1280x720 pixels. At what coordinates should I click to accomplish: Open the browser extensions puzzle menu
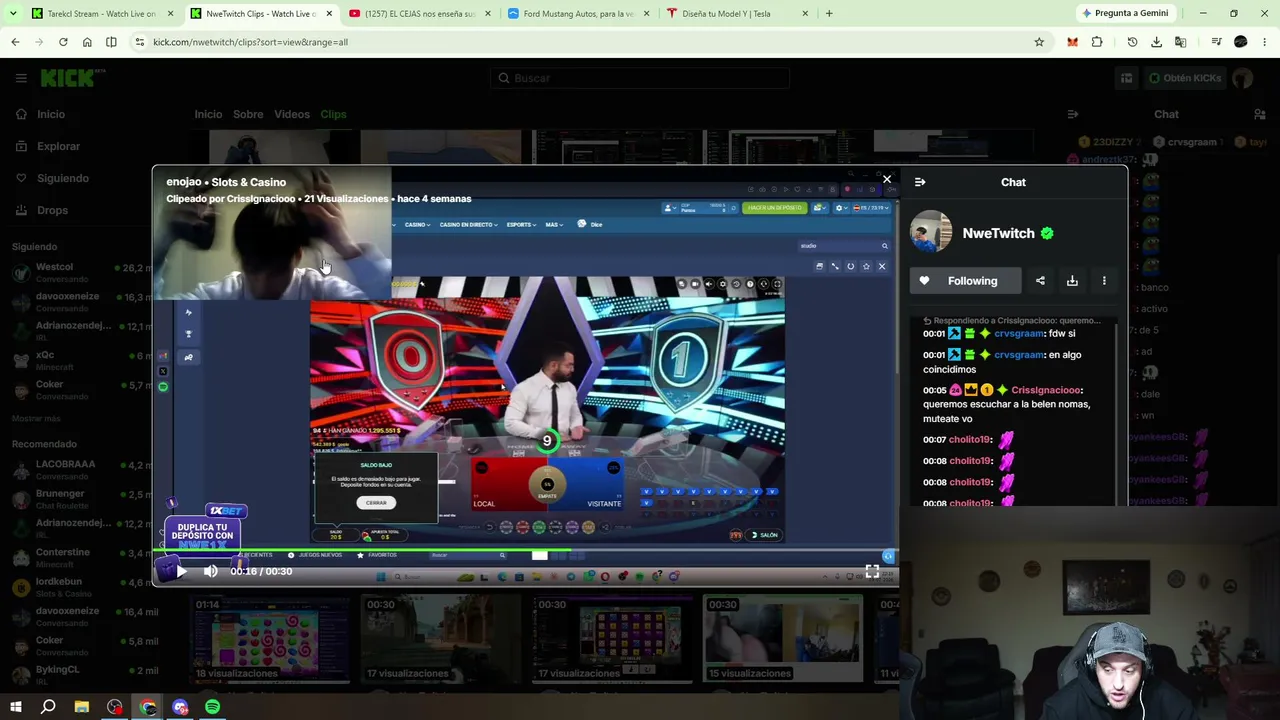tap(1097, 42)
